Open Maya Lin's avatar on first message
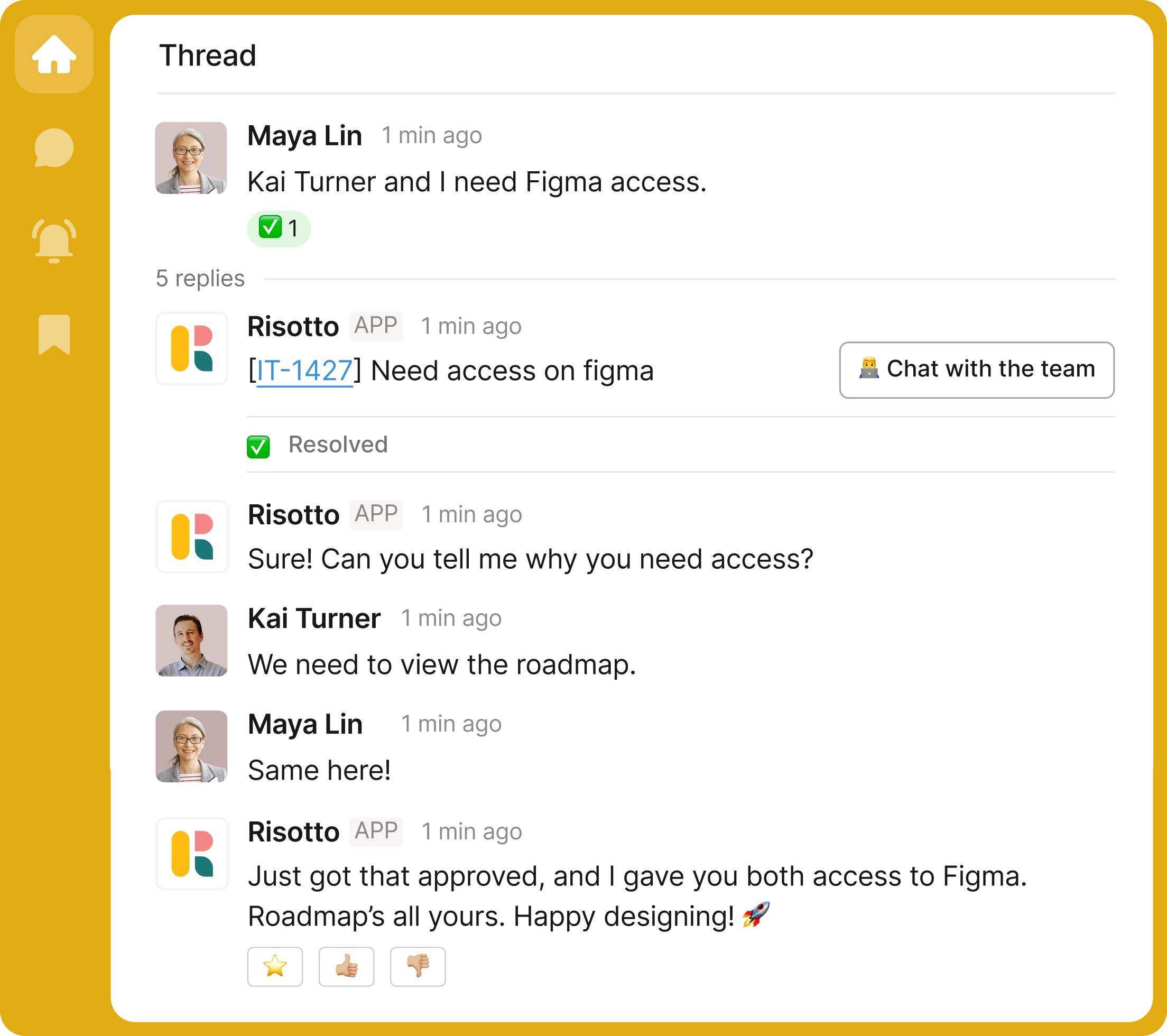1167x1036 pixels. click(x=191, y=158)
